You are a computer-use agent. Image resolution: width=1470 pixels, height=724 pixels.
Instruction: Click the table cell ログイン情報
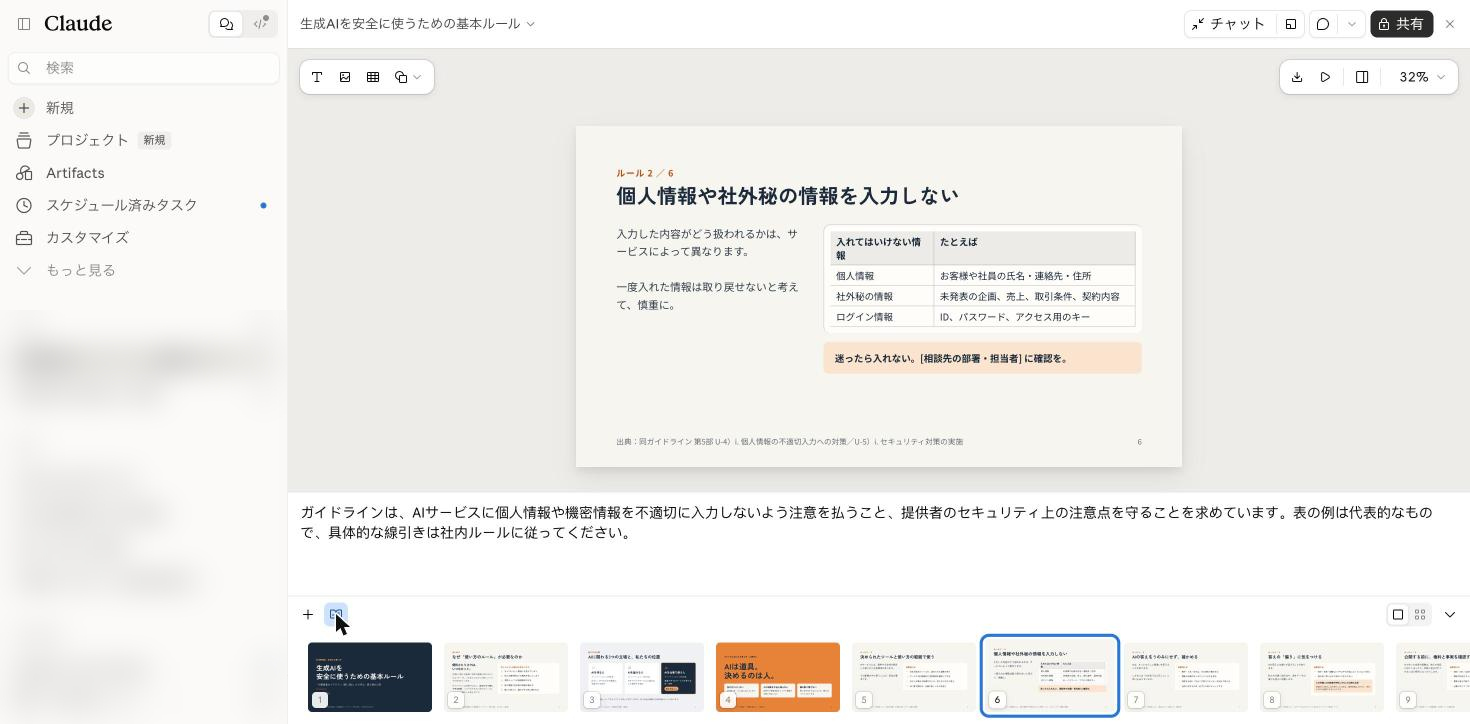tap(881, 317)
